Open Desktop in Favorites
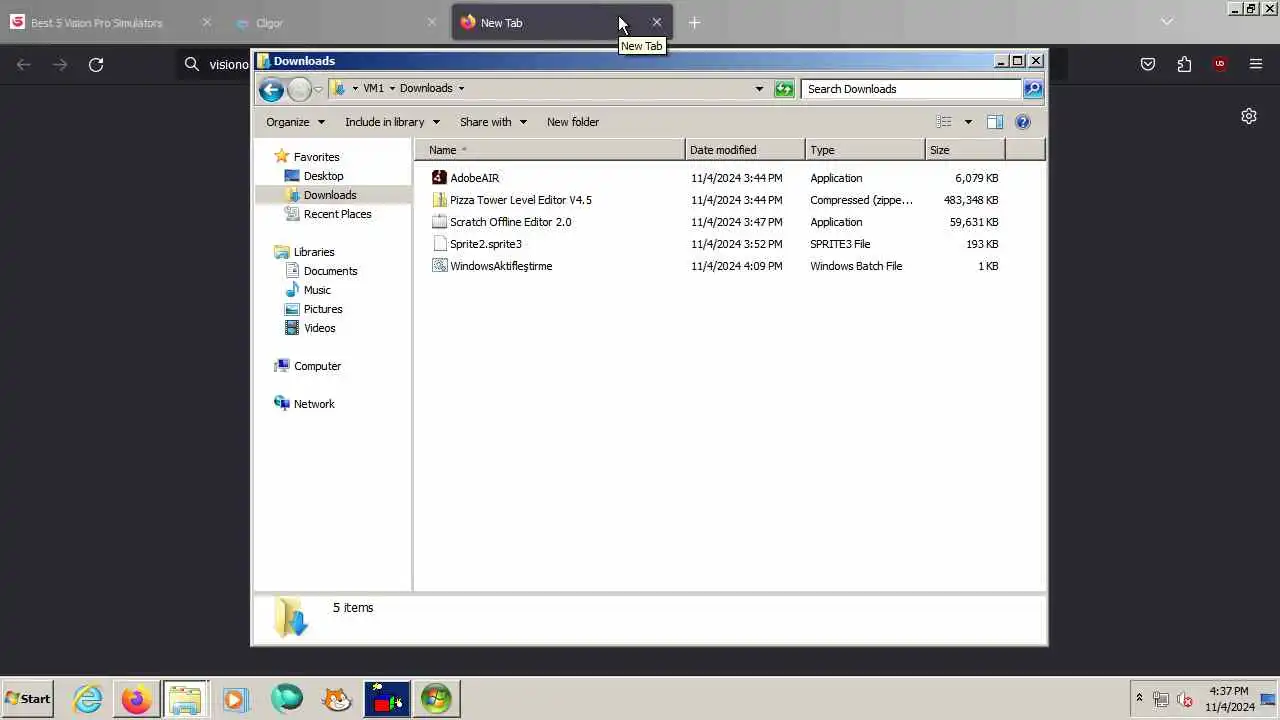Screen dimensions: 1280x720 pos(323,176)
